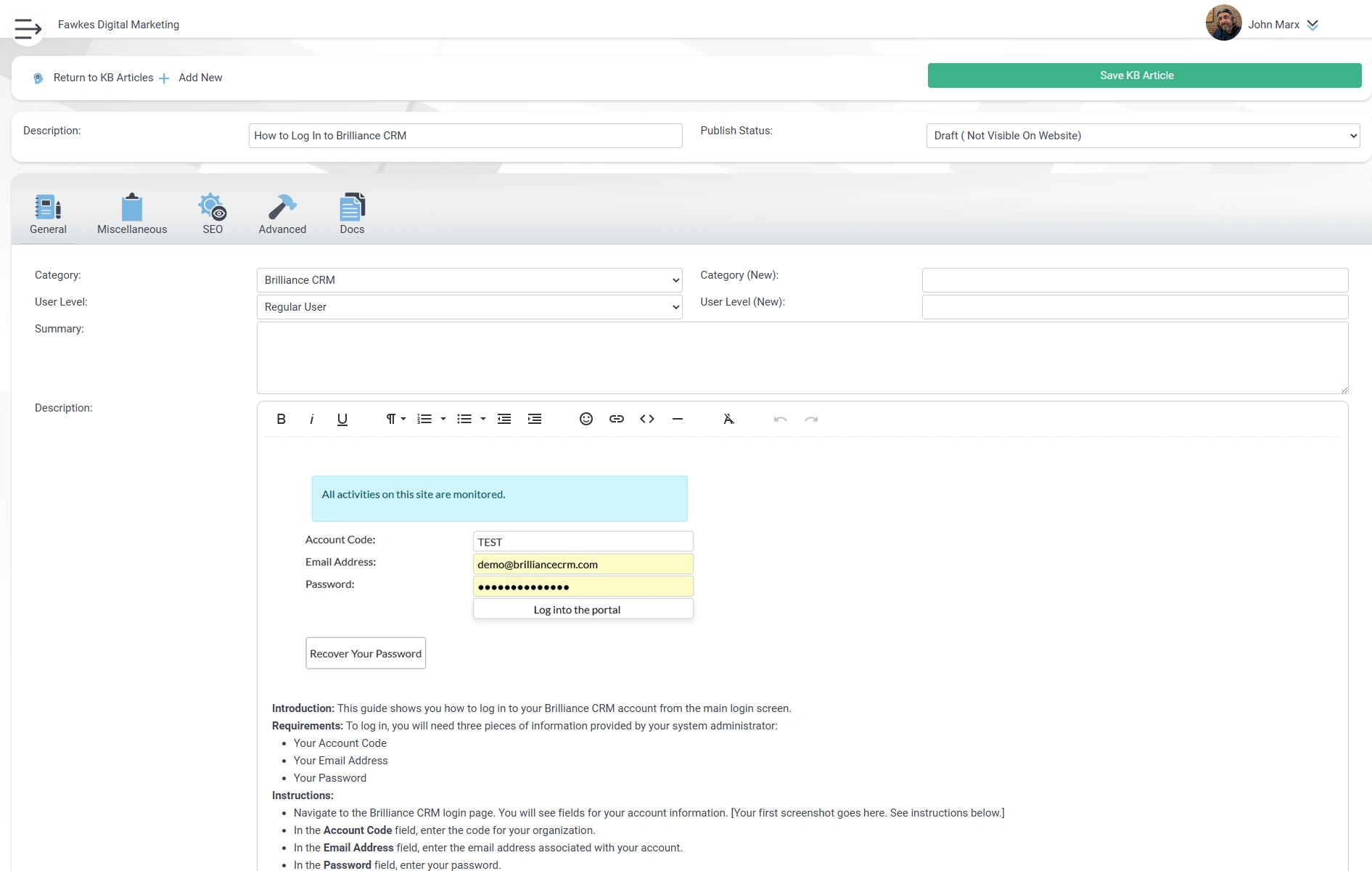Click John Marx profile avatar
The height and width of the screenshot is (871, 1372).
(1223, 23)
